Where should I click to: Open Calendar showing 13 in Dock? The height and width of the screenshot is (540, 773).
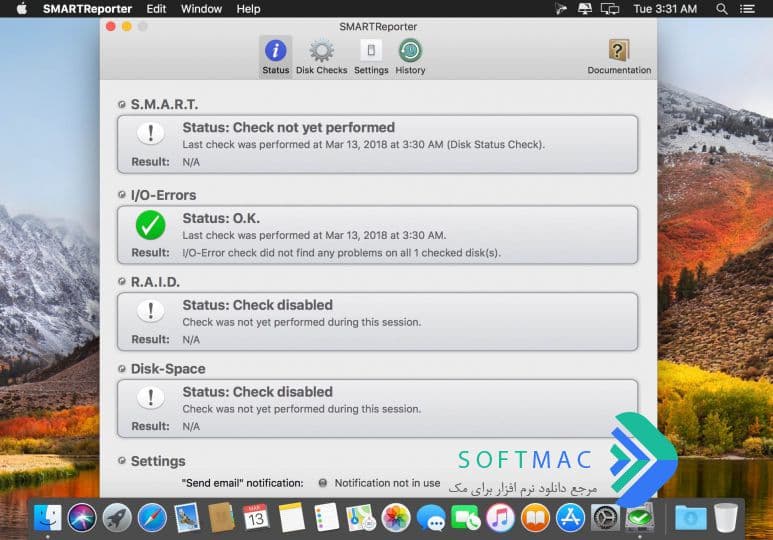pos(256,517)
